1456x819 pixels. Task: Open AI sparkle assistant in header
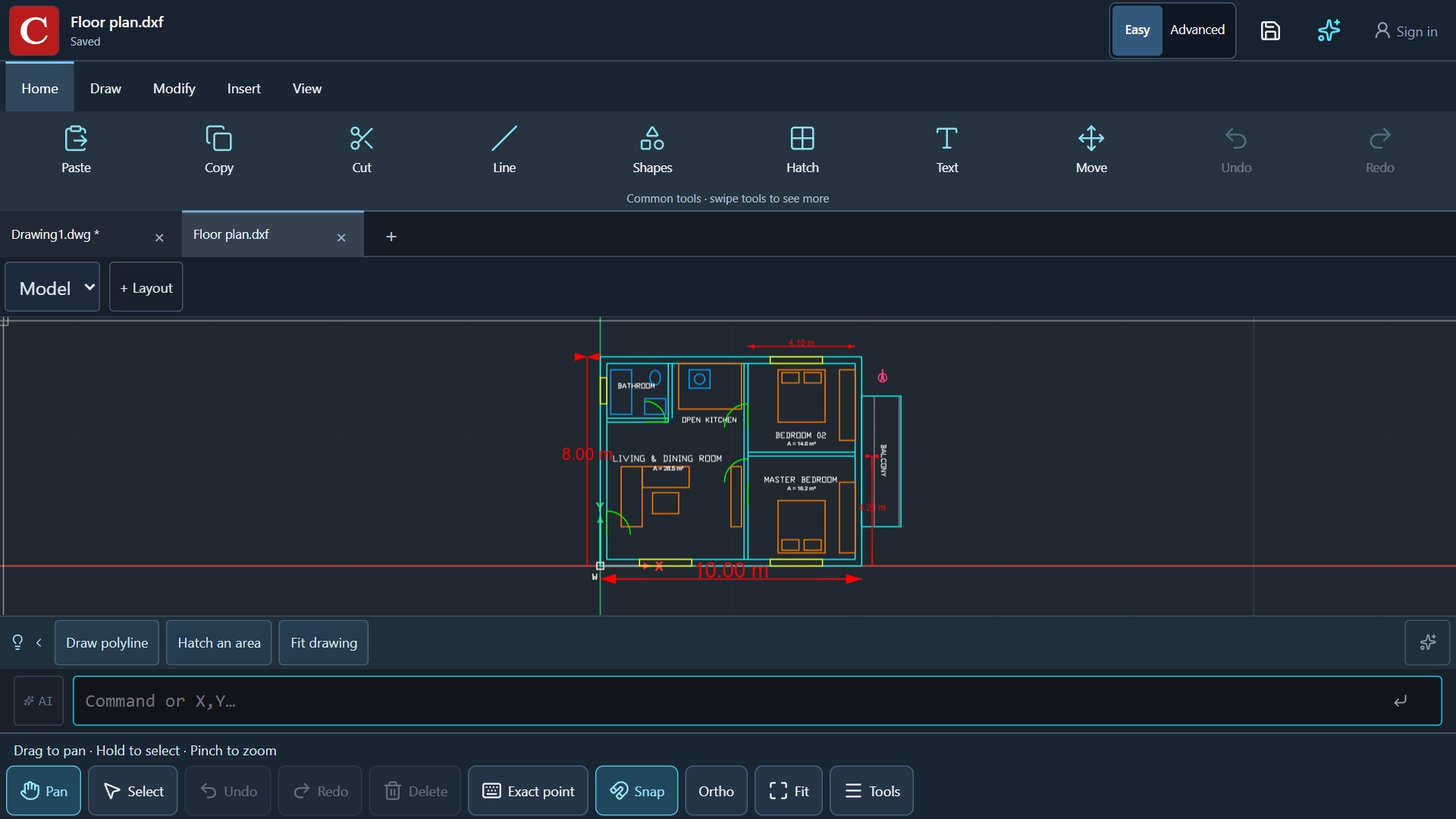click(x=1329, y=30)
